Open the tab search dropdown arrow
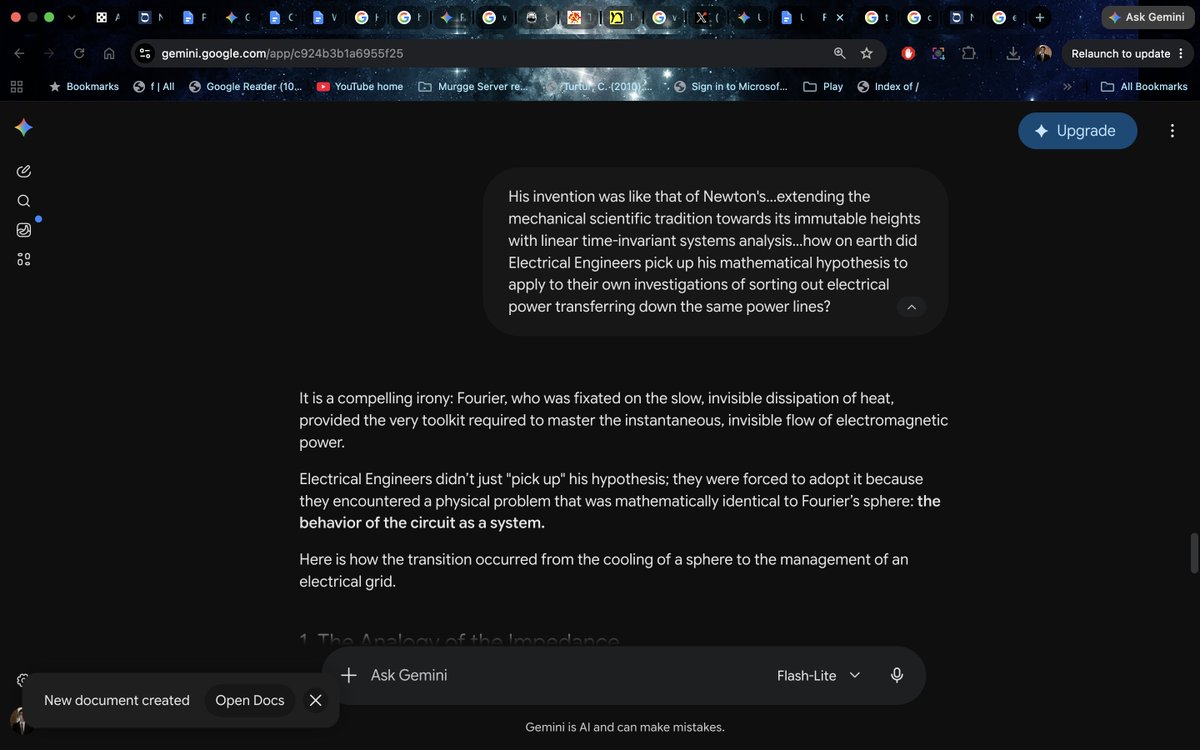Image resolution: width=1200 pixels, height=750 pixels. [71, 17]
